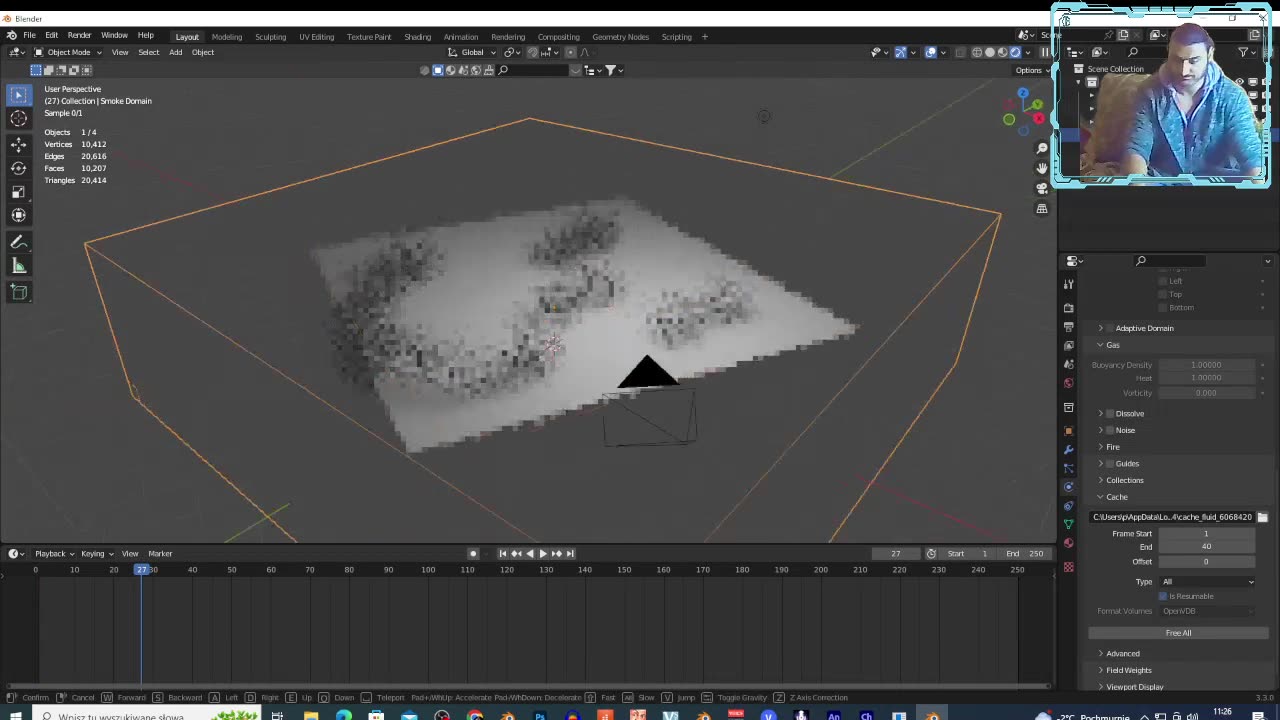Open the Texture properties checker tab

tap(1069, 567)
